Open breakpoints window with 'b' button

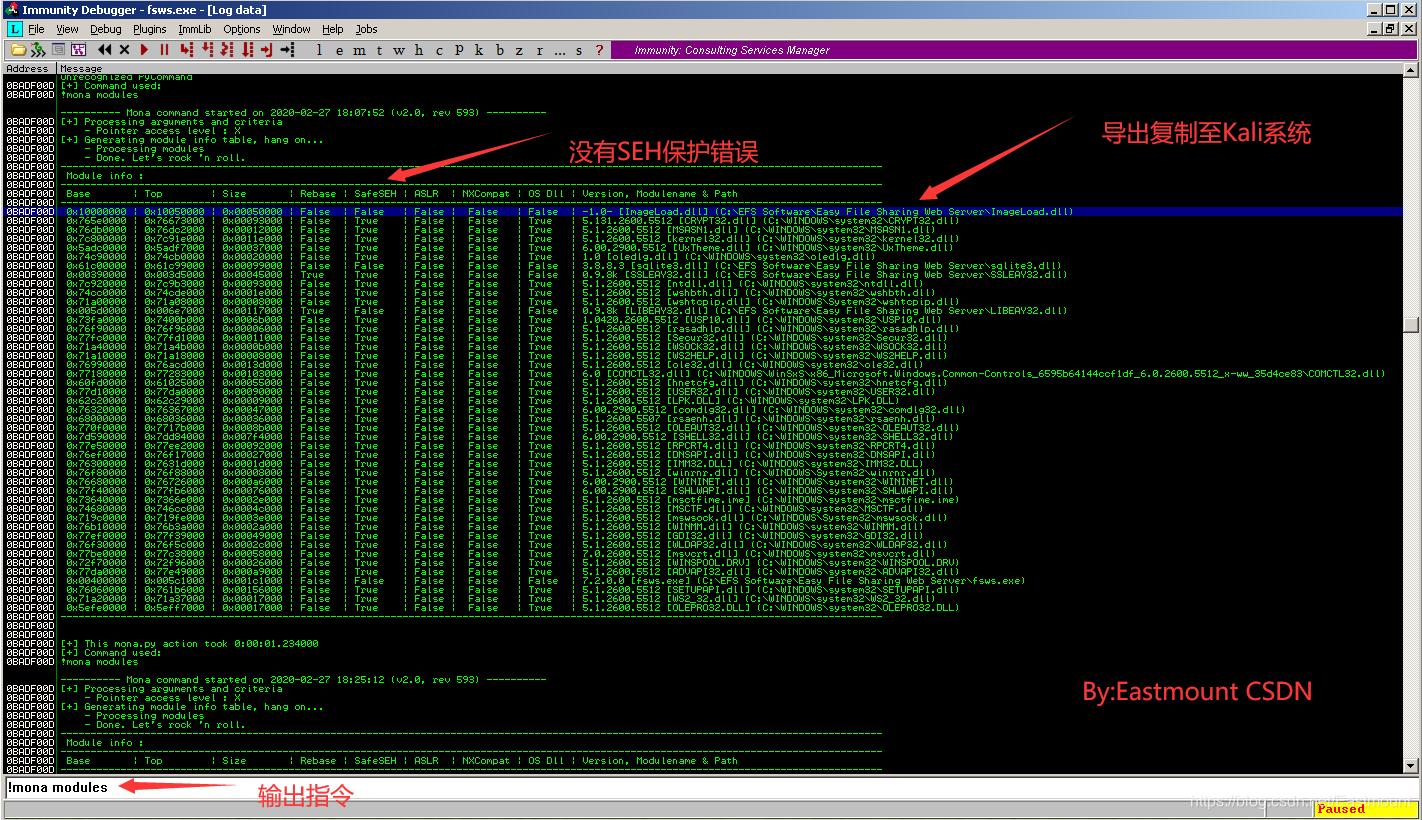[500, 50]
